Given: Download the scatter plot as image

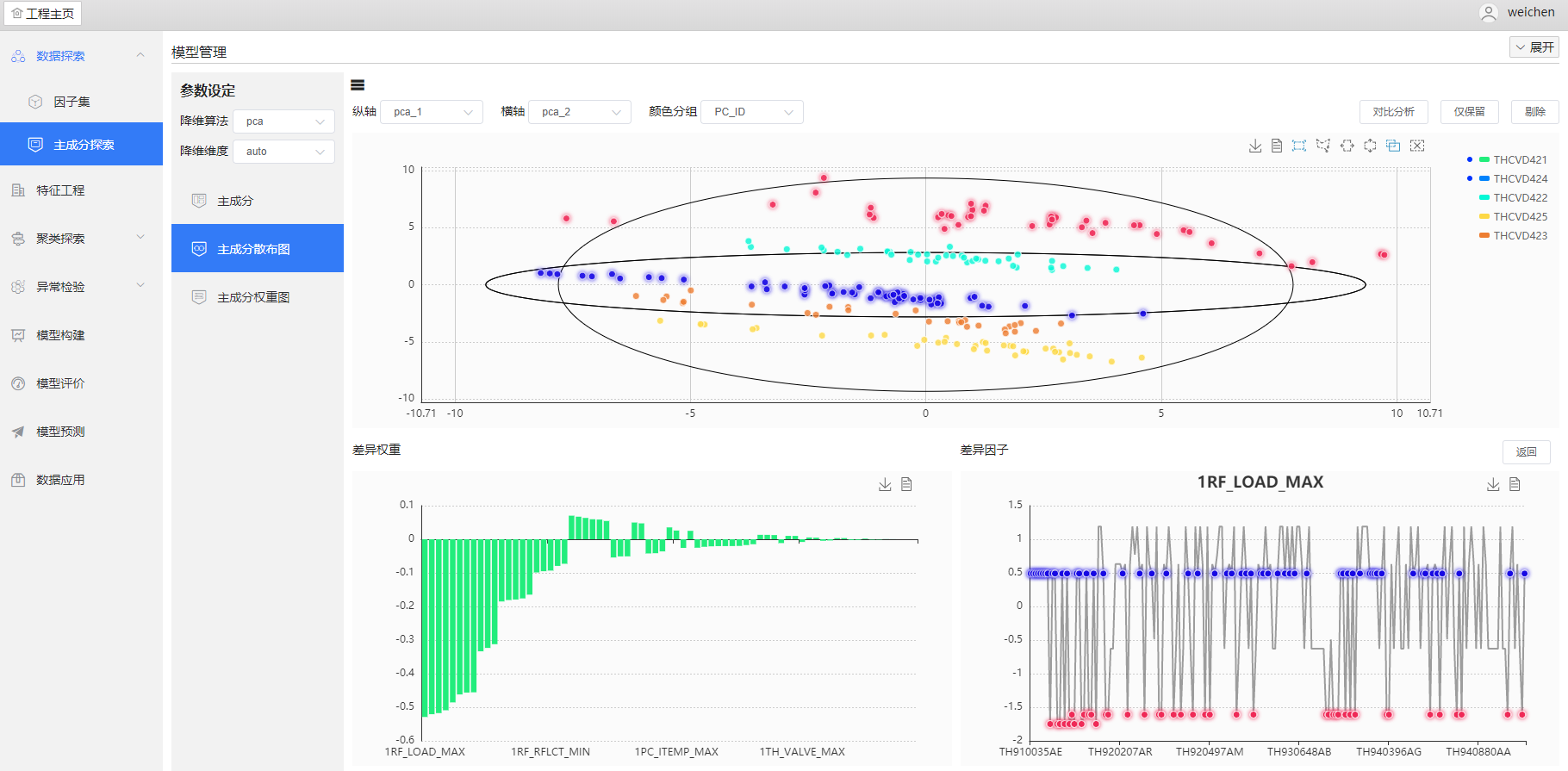Looking at the screenshot, I should click(1255, 146).
